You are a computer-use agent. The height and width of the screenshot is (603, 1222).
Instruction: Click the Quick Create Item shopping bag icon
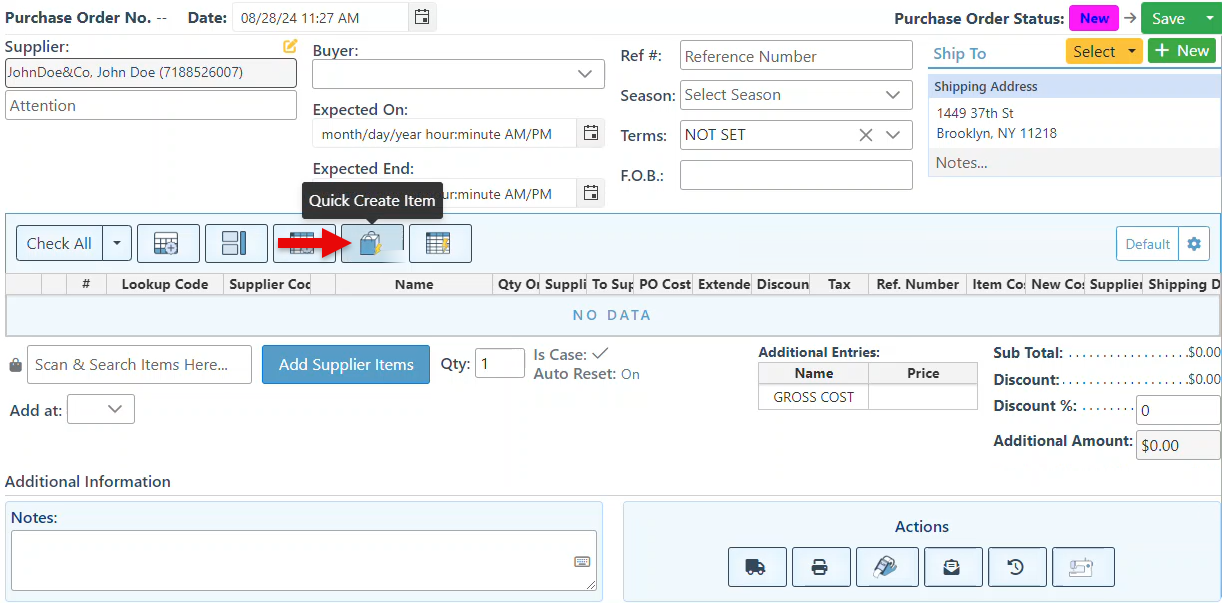[372, 244]
